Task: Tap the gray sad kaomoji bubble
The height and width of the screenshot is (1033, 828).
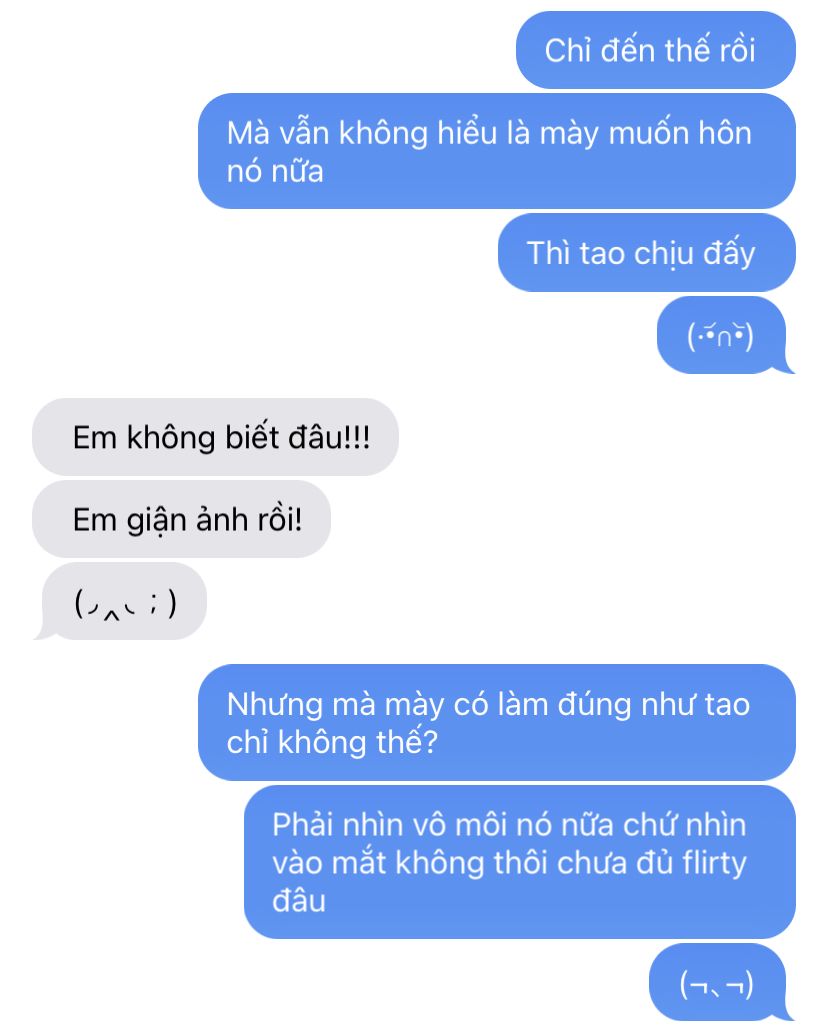Action: [121, 601]
